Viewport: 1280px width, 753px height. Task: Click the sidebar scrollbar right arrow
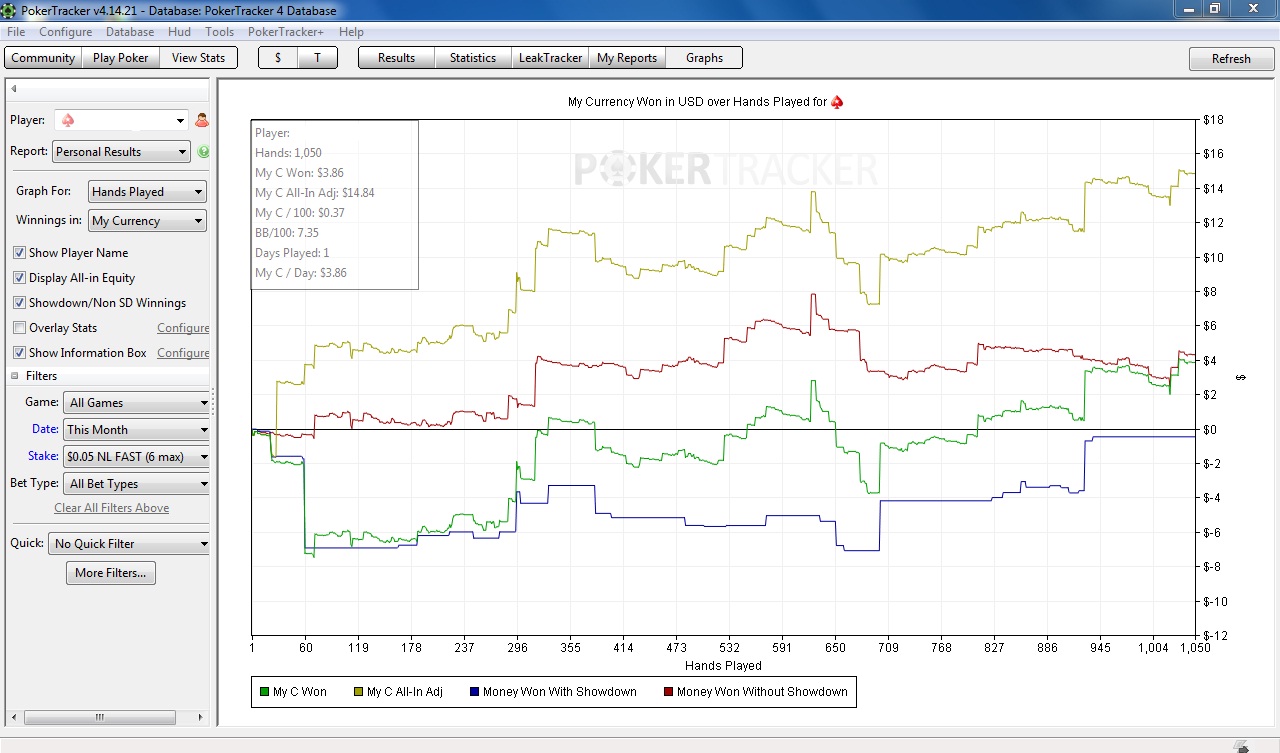click(x=203, y=718)
